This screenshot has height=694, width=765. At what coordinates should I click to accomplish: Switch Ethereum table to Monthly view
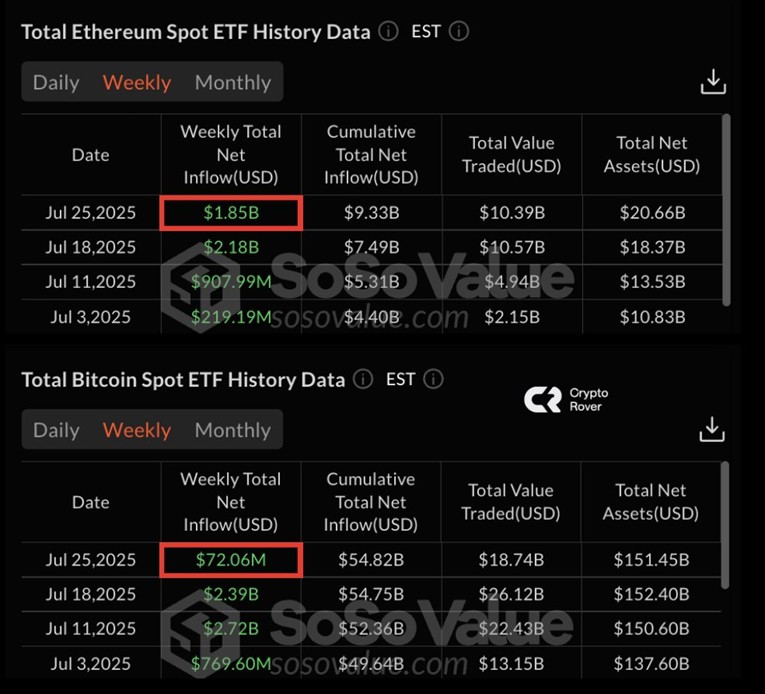[x=233, y=82]
